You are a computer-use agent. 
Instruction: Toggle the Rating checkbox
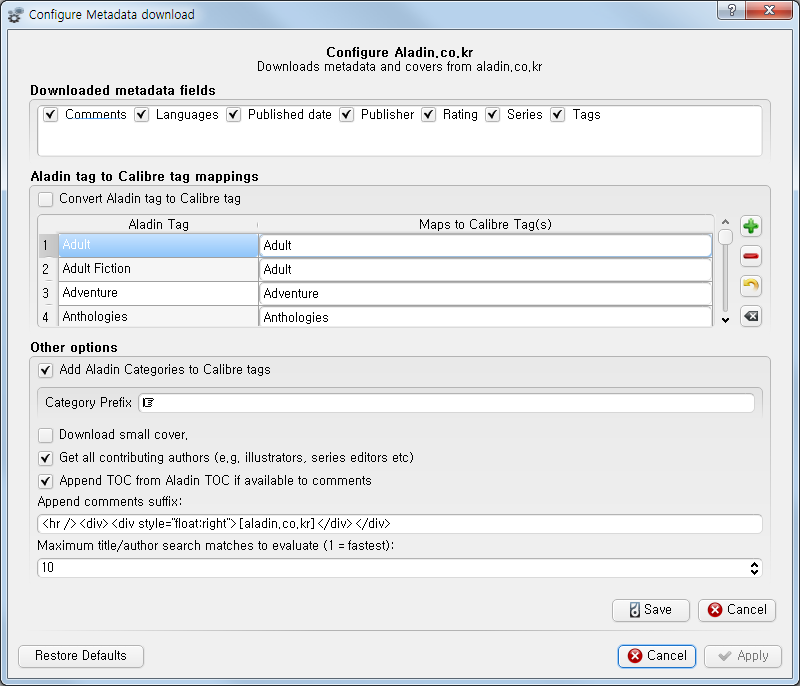tap(428, 115)
